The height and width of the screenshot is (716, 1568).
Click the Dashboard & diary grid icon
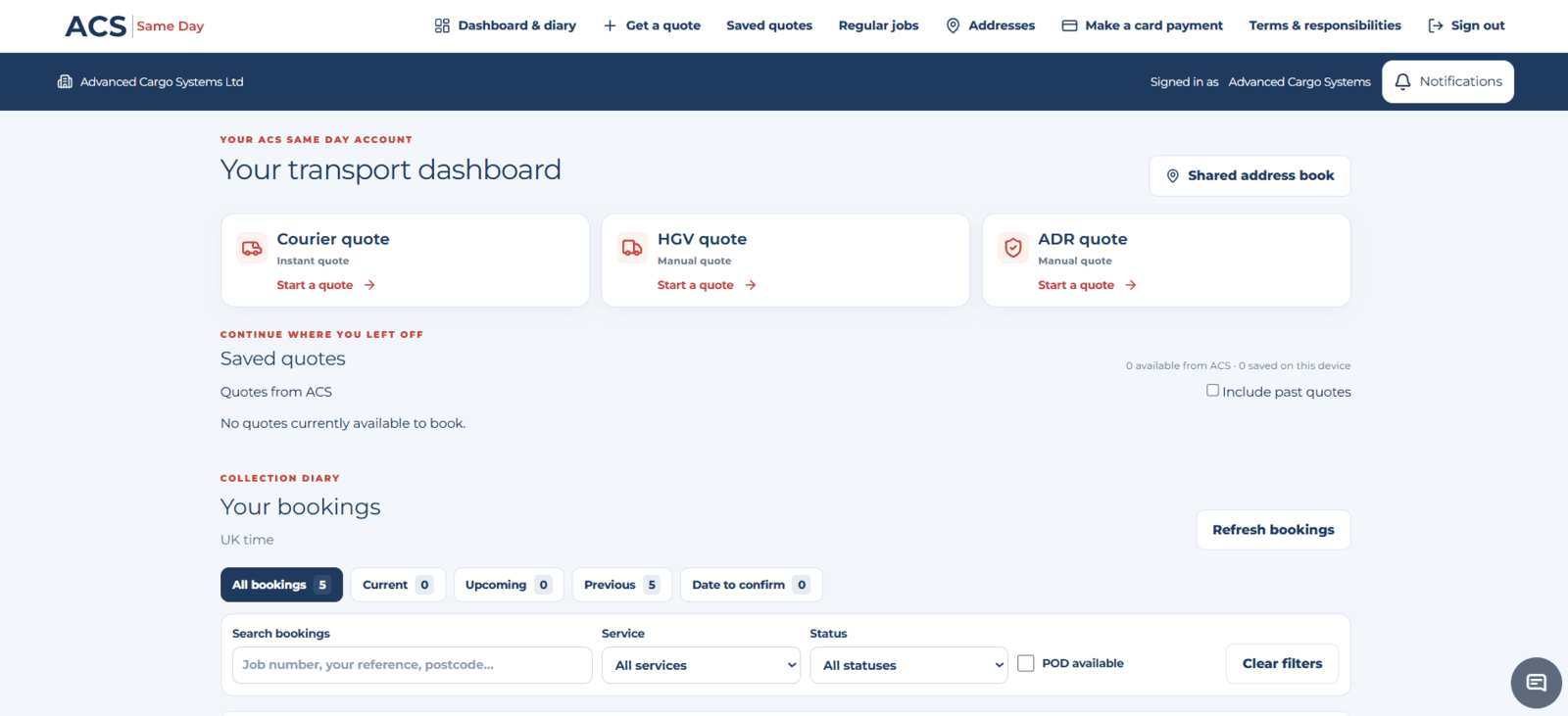click(442, 25)
